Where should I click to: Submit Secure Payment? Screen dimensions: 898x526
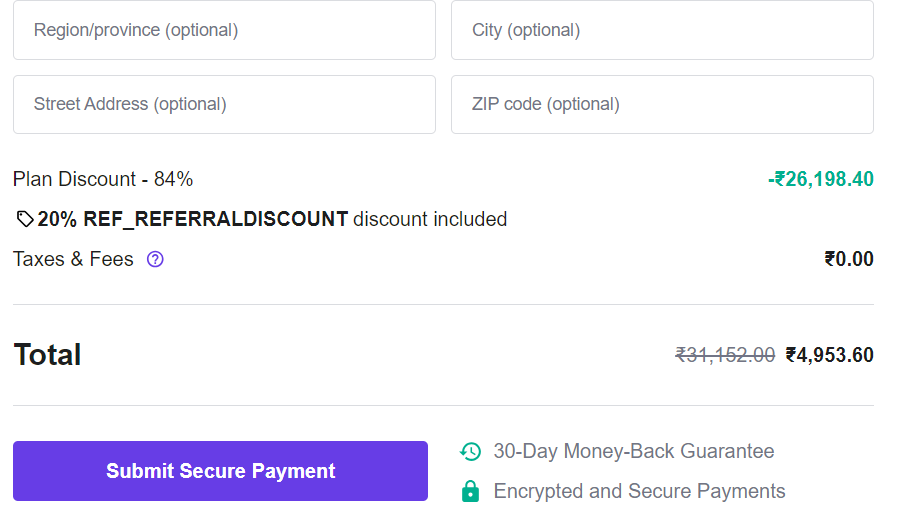tap(220, 471)
